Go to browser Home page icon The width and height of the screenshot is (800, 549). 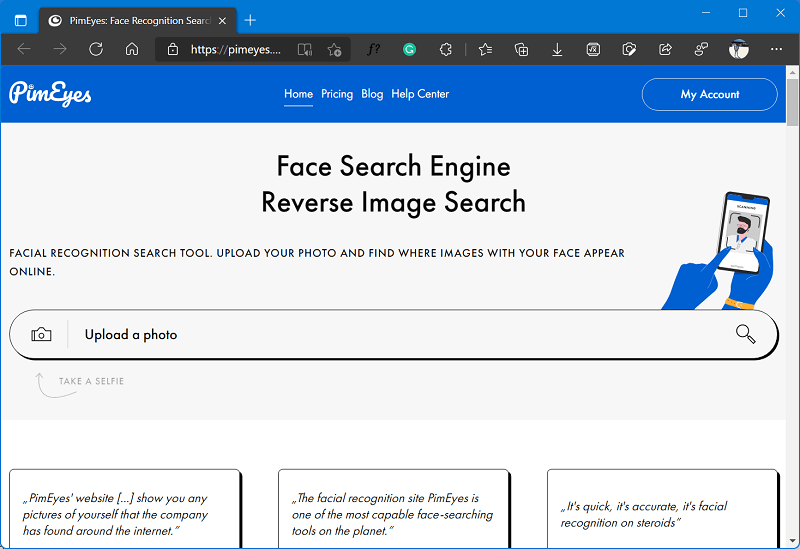tap(132, 49)
